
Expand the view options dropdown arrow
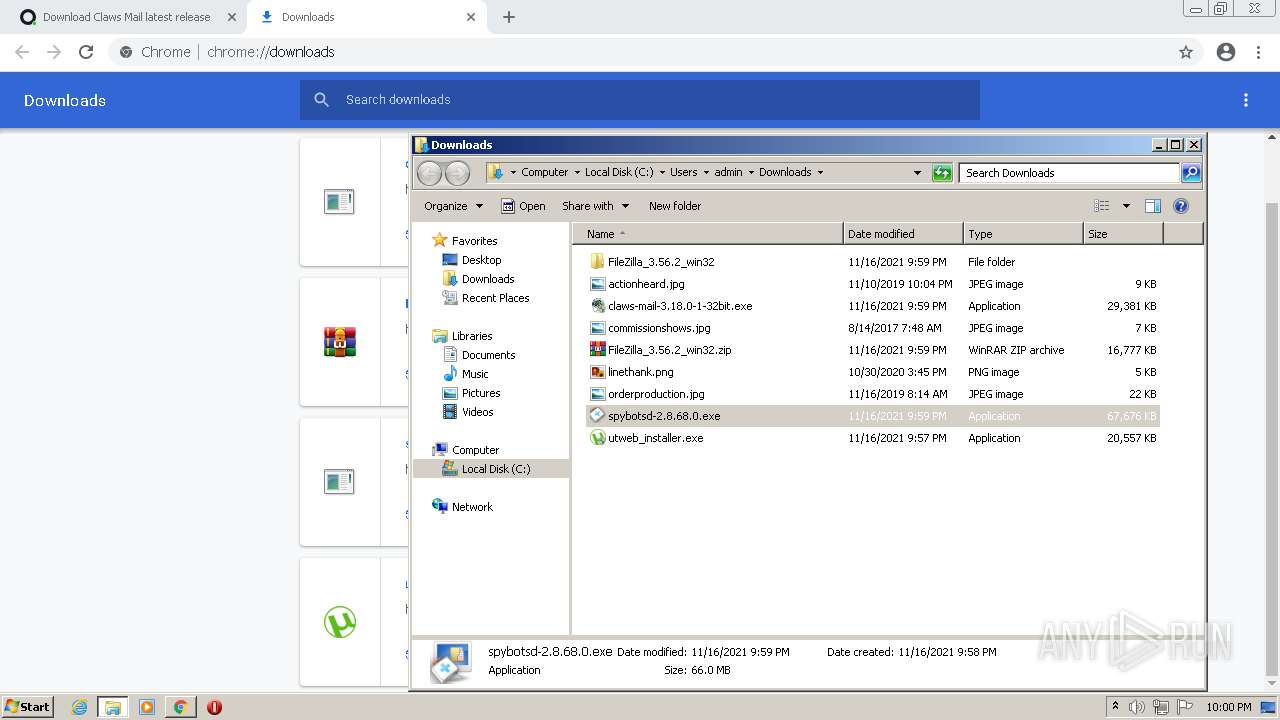1126,206
